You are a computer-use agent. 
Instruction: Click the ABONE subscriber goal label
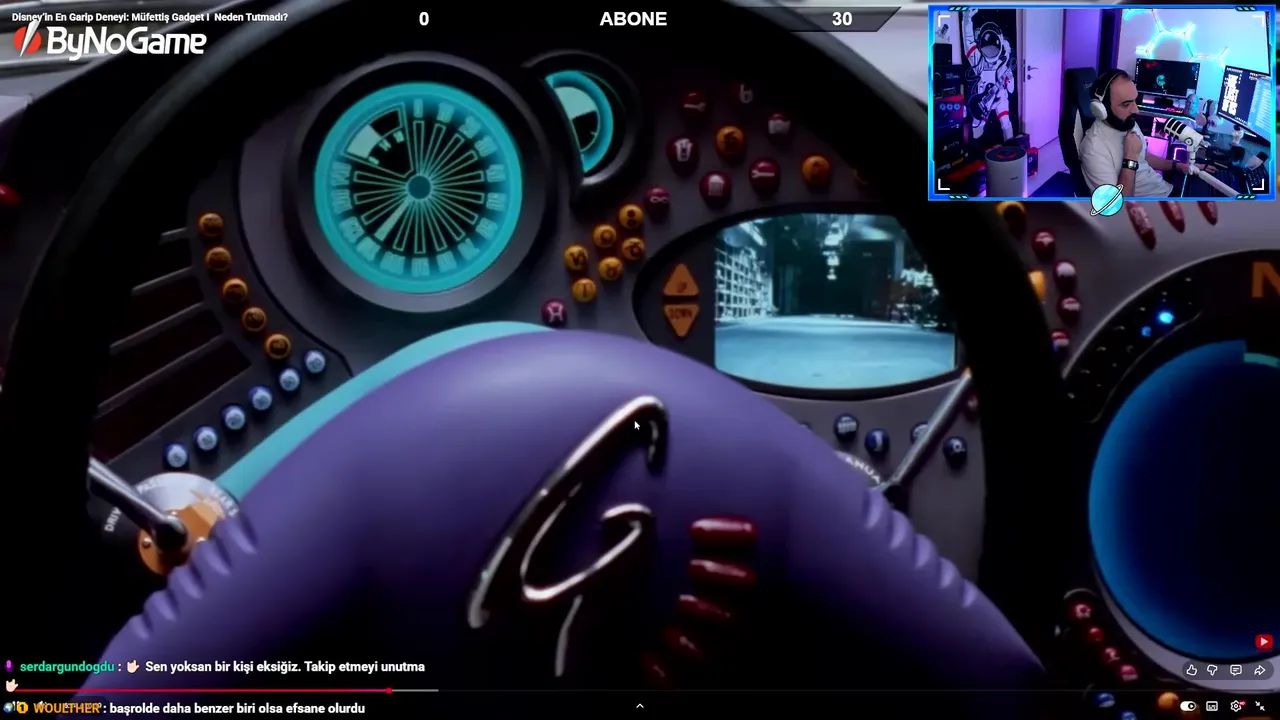(633, 19)
